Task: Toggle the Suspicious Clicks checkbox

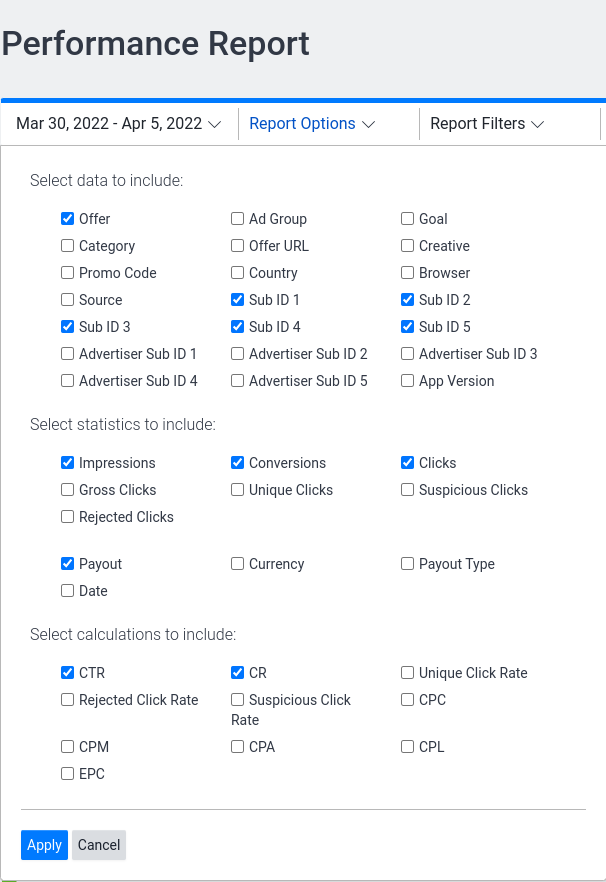Action: coord(408,490)
